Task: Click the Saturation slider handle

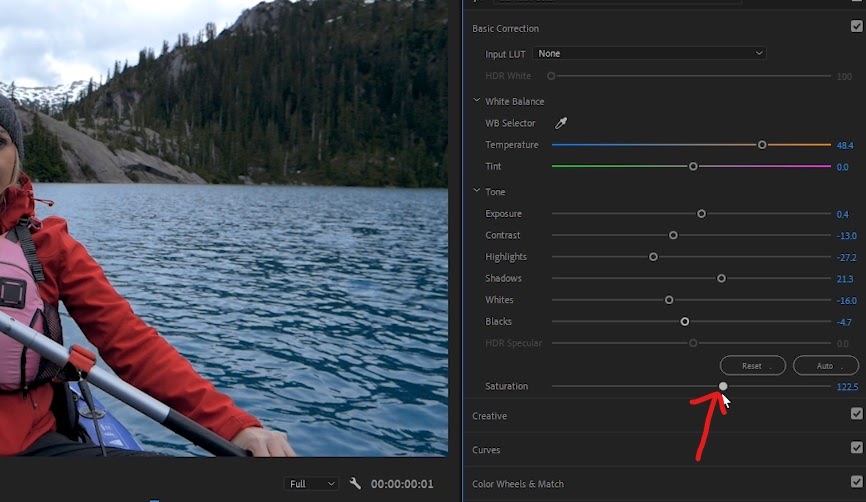Action: point(723,386)
